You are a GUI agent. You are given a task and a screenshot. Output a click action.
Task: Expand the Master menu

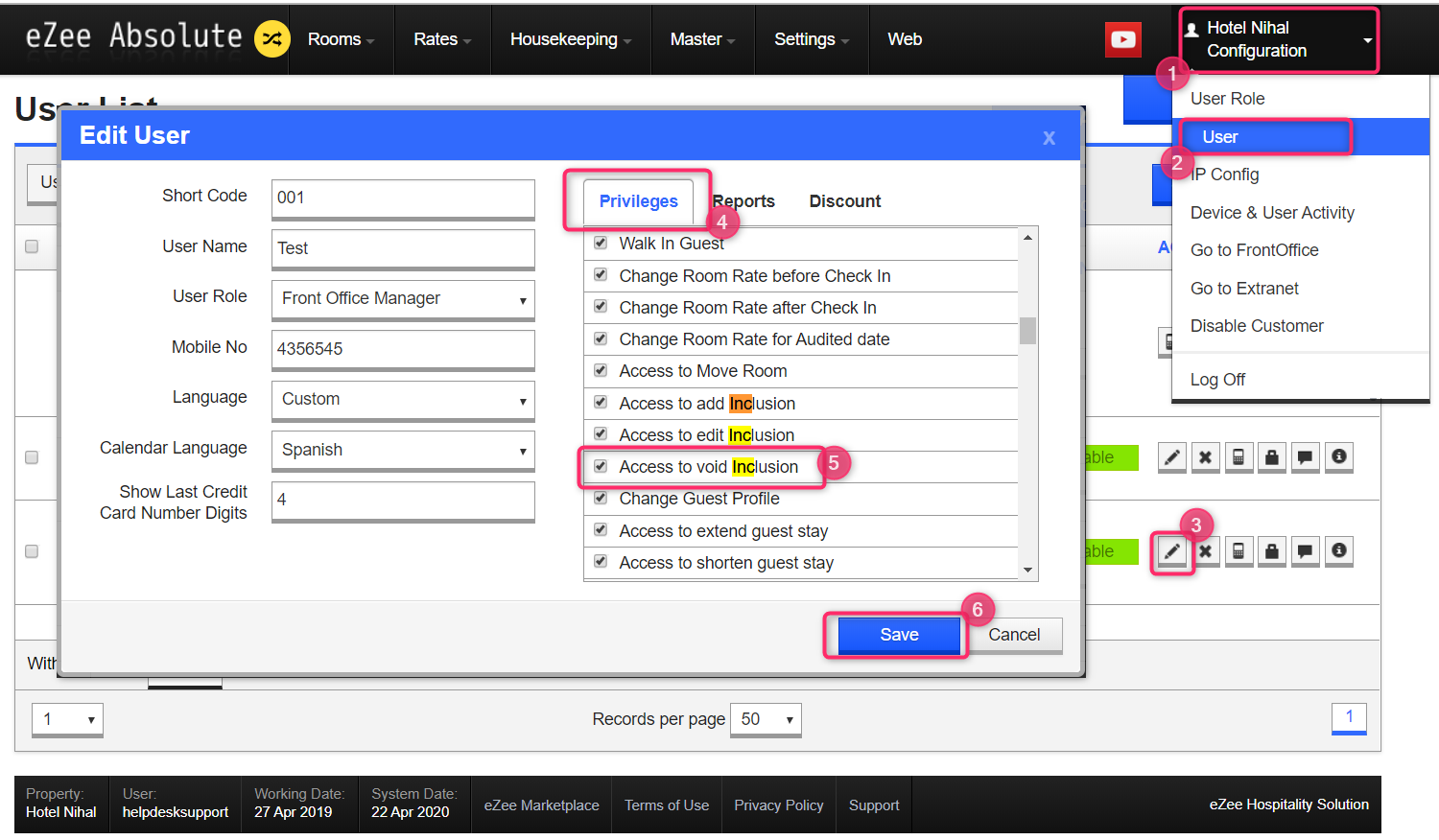pyautogui.click(x=702, y=39)
